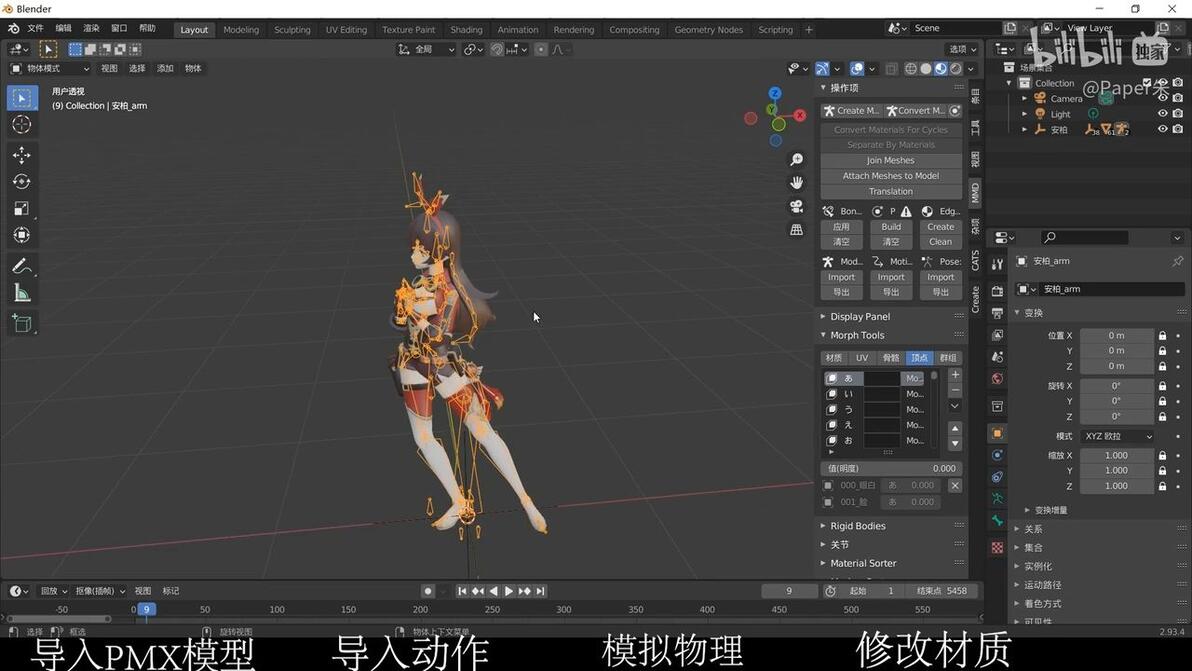Open the Texture properties checker icon

pos(997,547)
